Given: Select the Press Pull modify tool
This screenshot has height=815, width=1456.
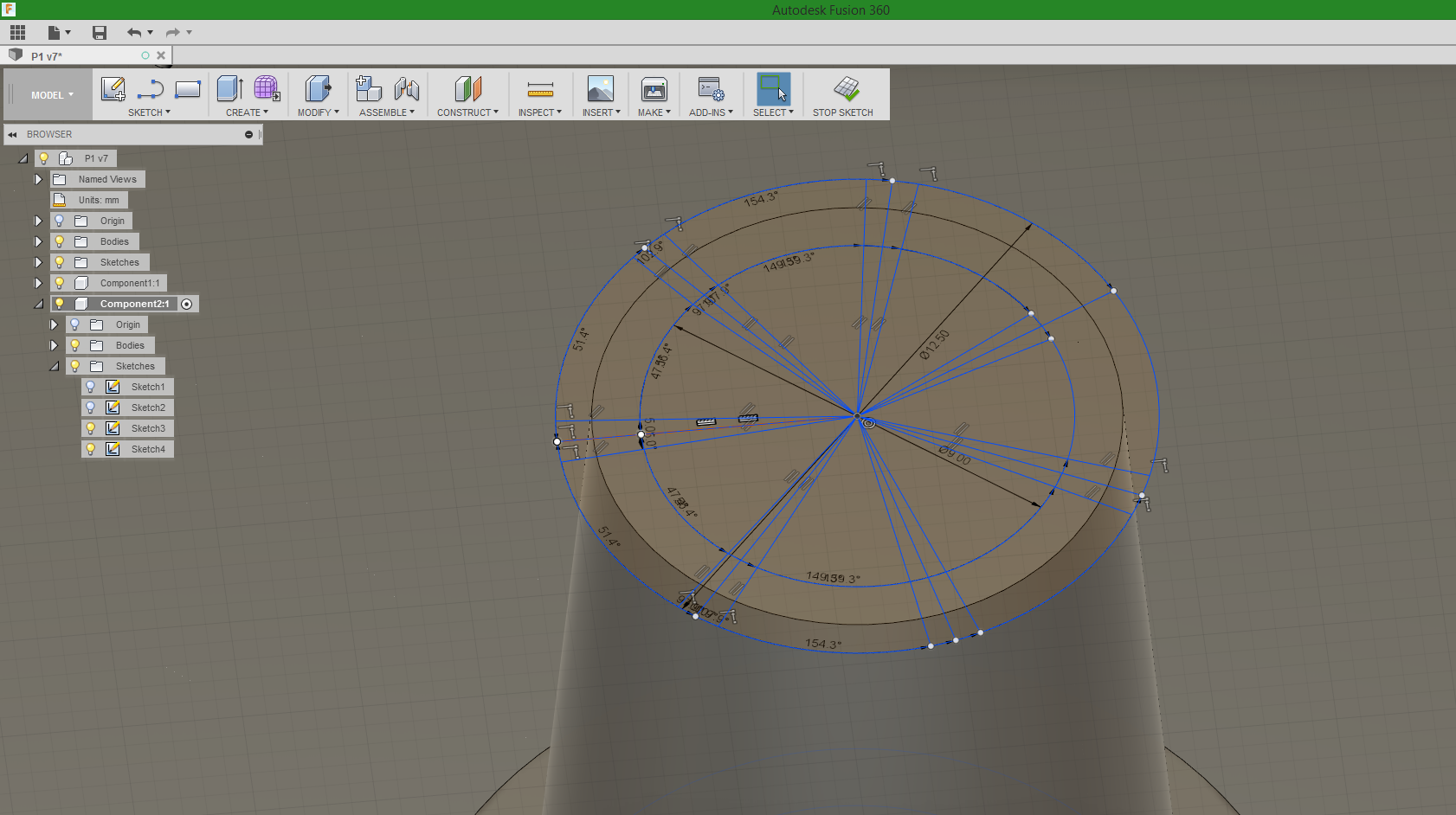Looking at the screenshot, I should pos(318,88).
